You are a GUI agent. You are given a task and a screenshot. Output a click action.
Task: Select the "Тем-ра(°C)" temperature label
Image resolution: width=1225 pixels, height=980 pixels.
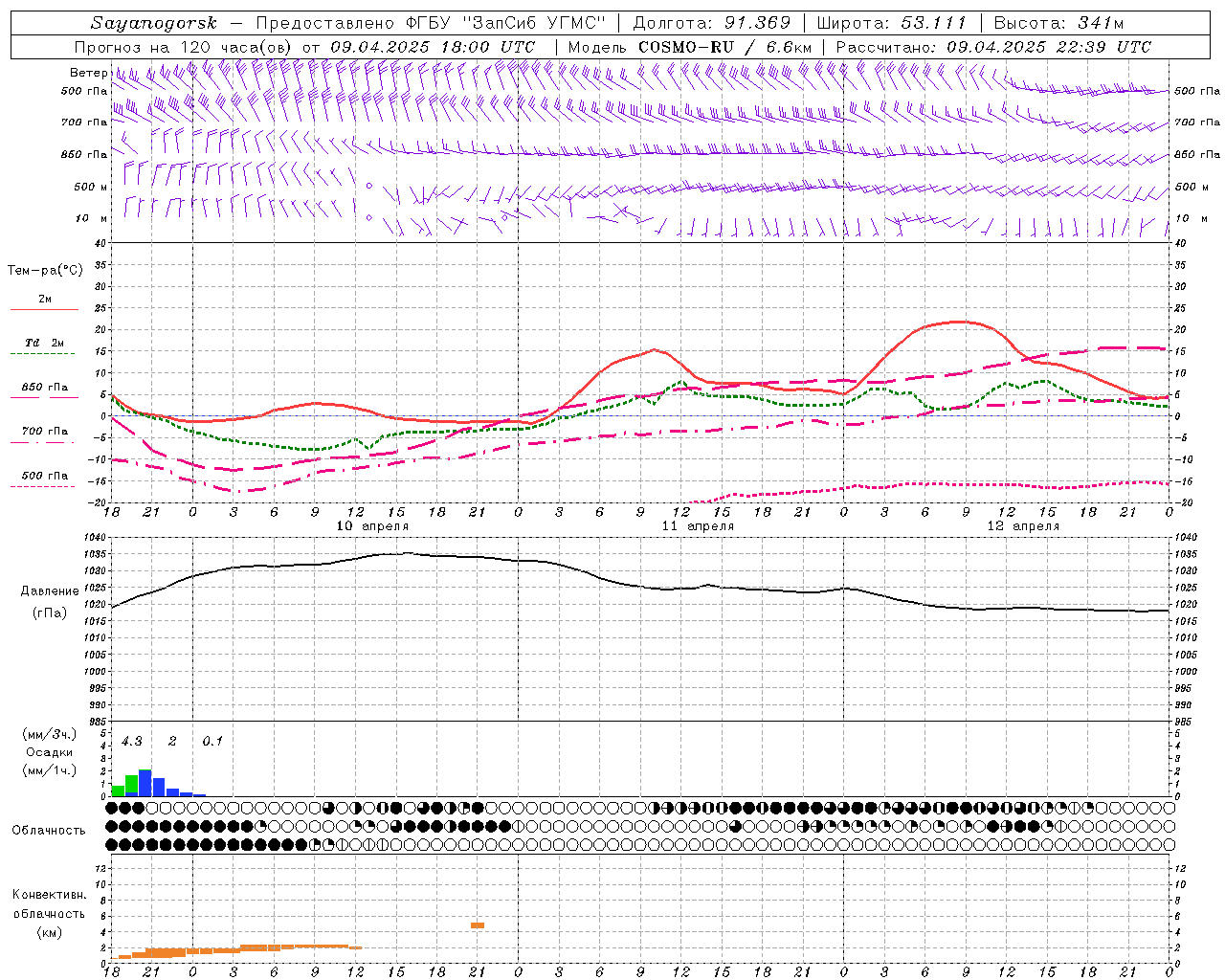(45, 271)
